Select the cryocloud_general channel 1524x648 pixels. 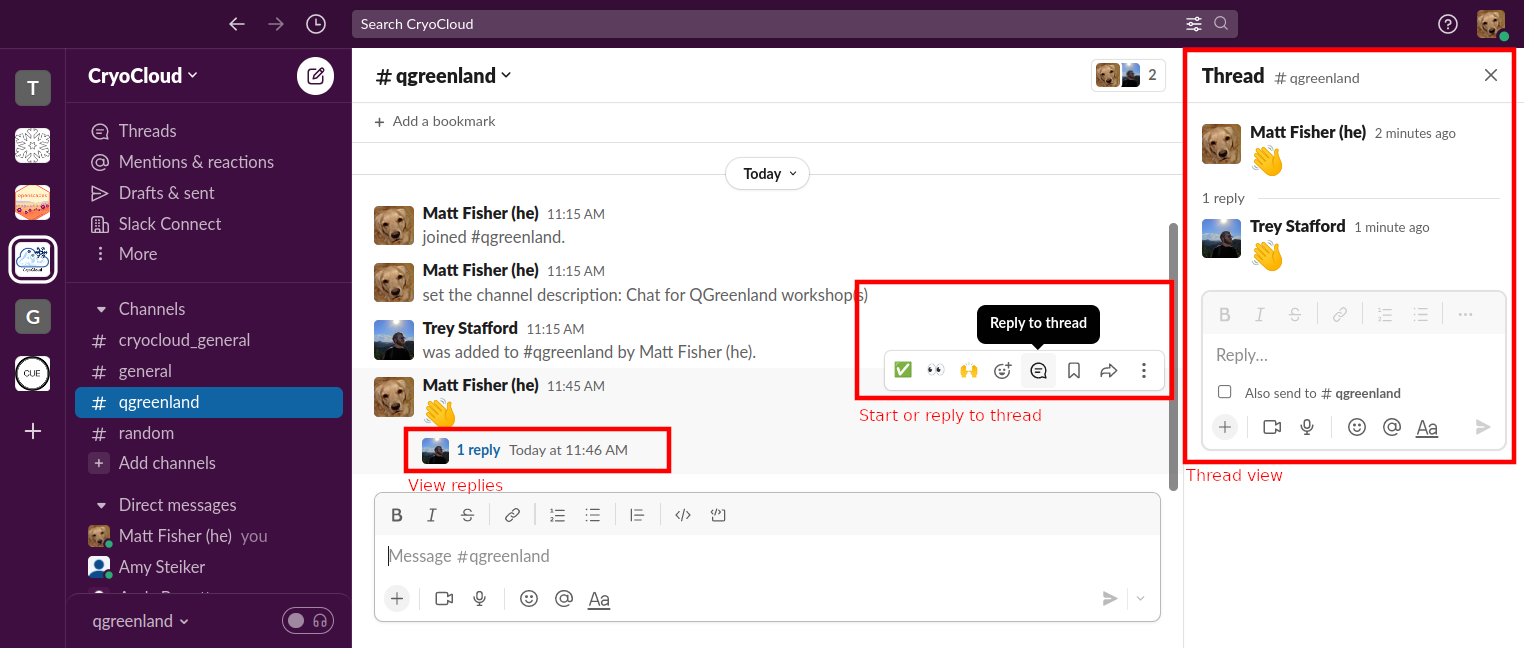[184, 340]
